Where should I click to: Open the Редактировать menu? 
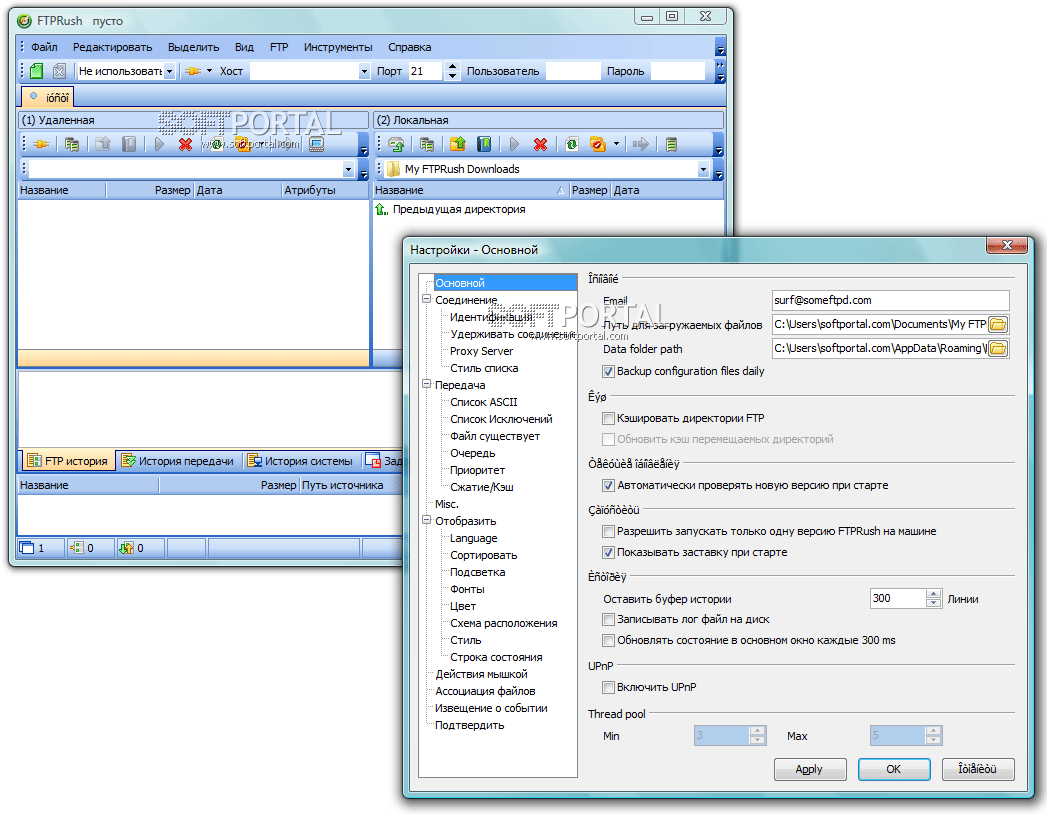click(x=112, y=47)
